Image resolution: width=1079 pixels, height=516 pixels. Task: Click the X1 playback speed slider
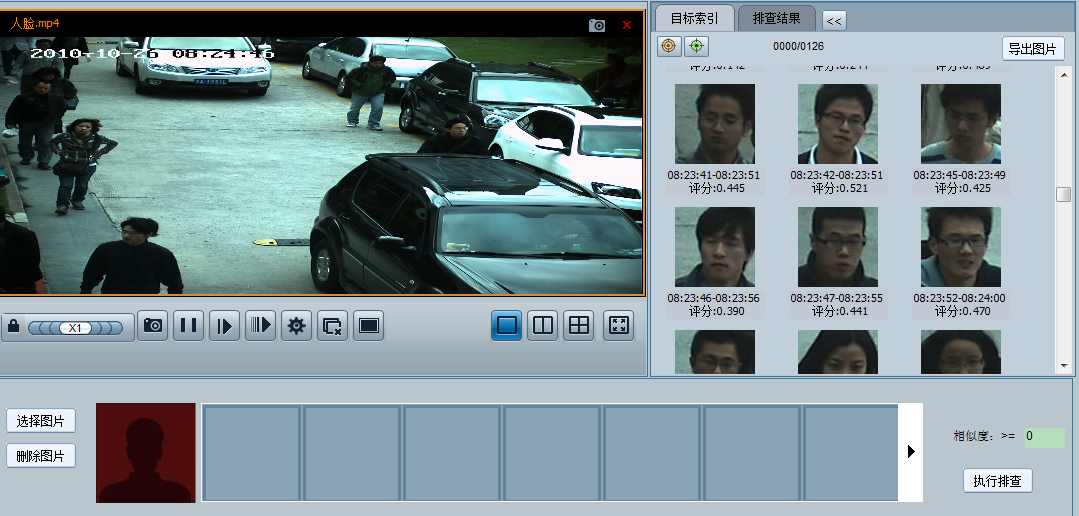click(75, 327)
